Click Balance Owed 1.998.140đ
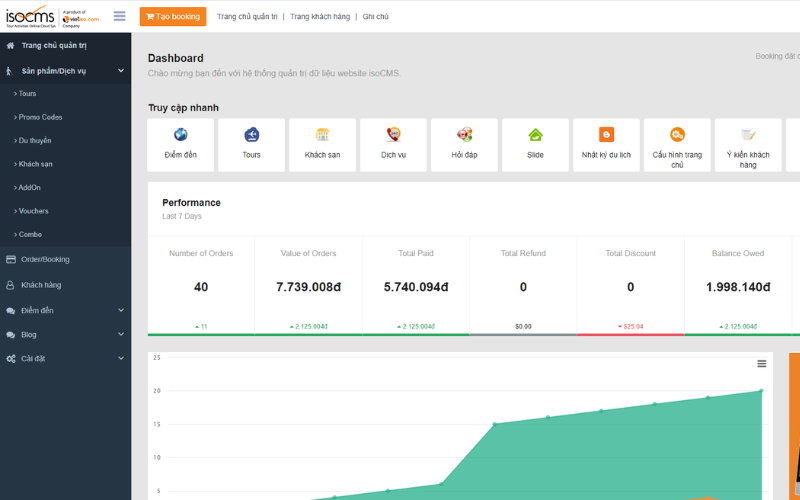 point(738,287)
